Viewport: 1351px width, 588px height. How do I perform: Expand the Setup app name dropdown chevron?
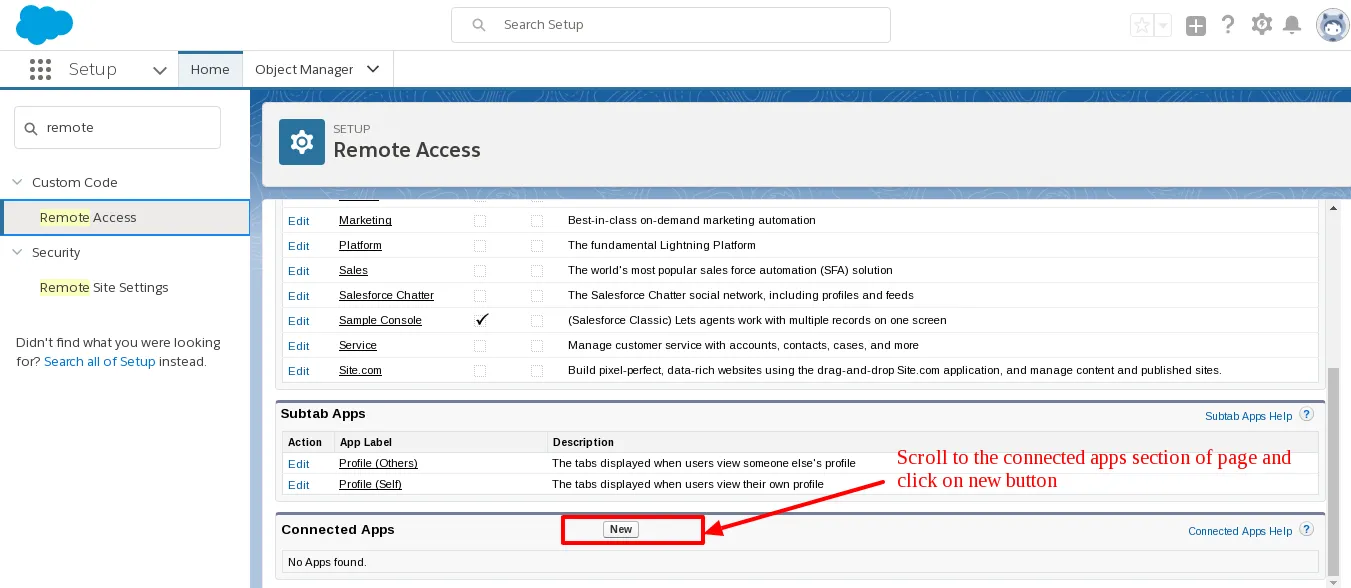pyautogui.click(x=159, y=70)
